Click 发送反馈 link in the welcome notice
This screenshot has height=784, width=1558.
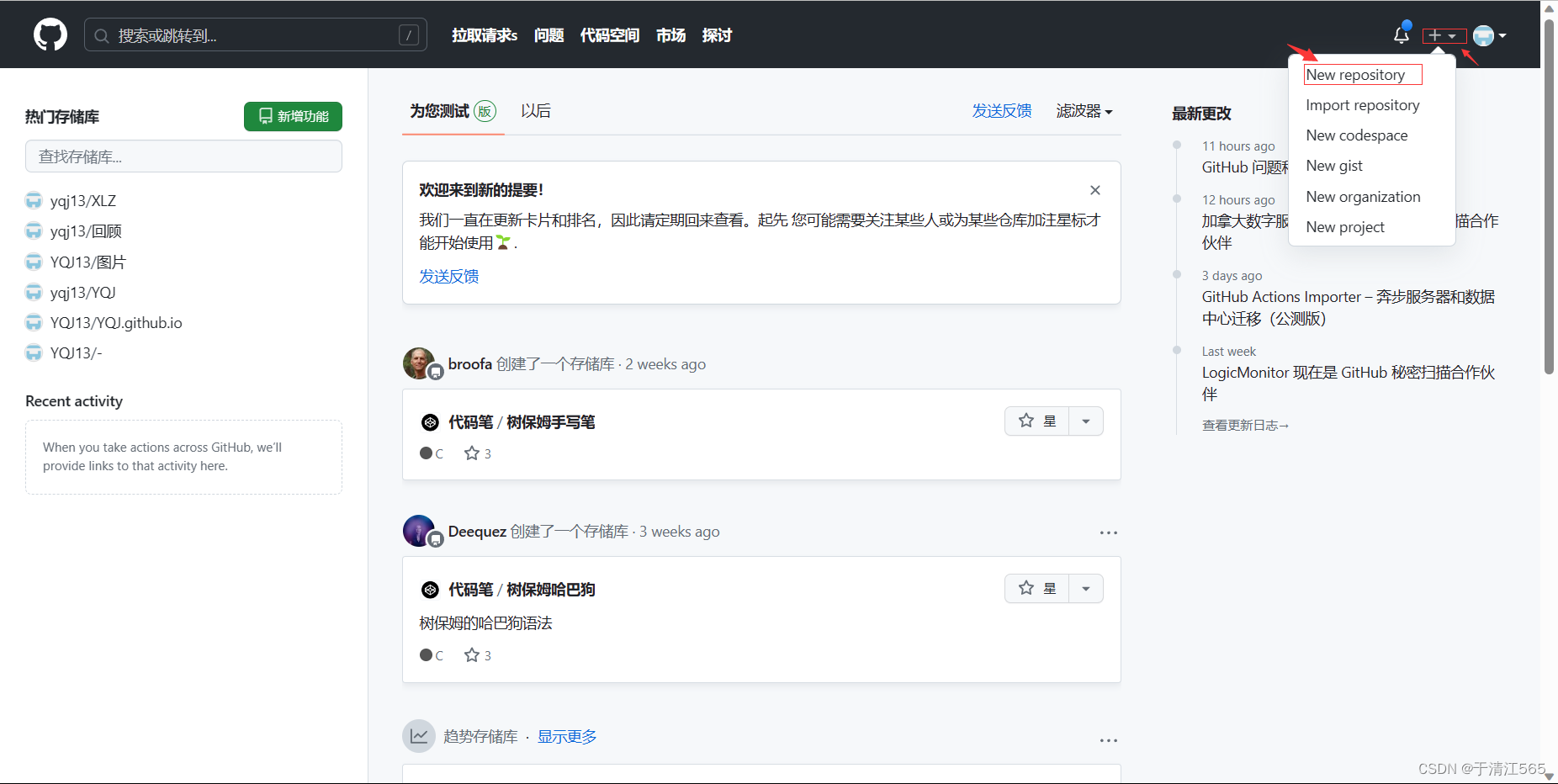(x=449, y=277)
